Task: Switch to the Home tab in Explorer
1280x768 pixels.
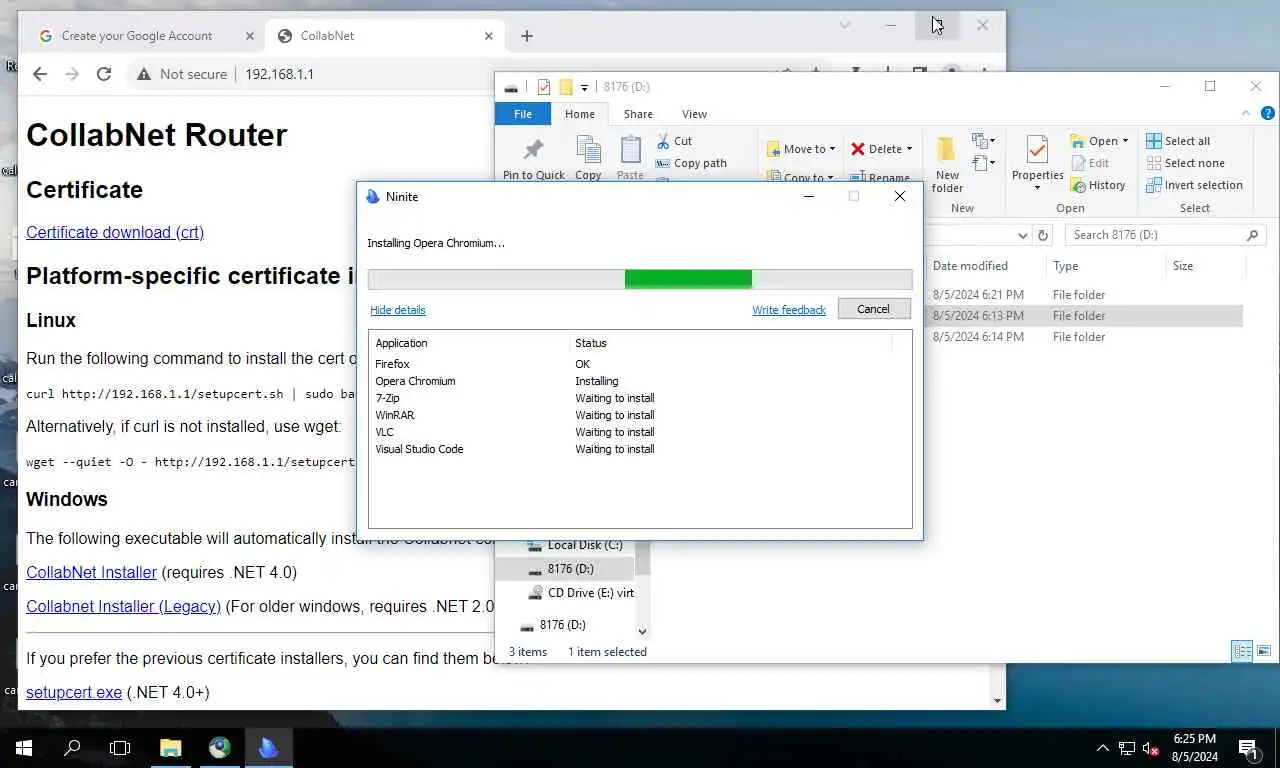Action: pos(580,114)
